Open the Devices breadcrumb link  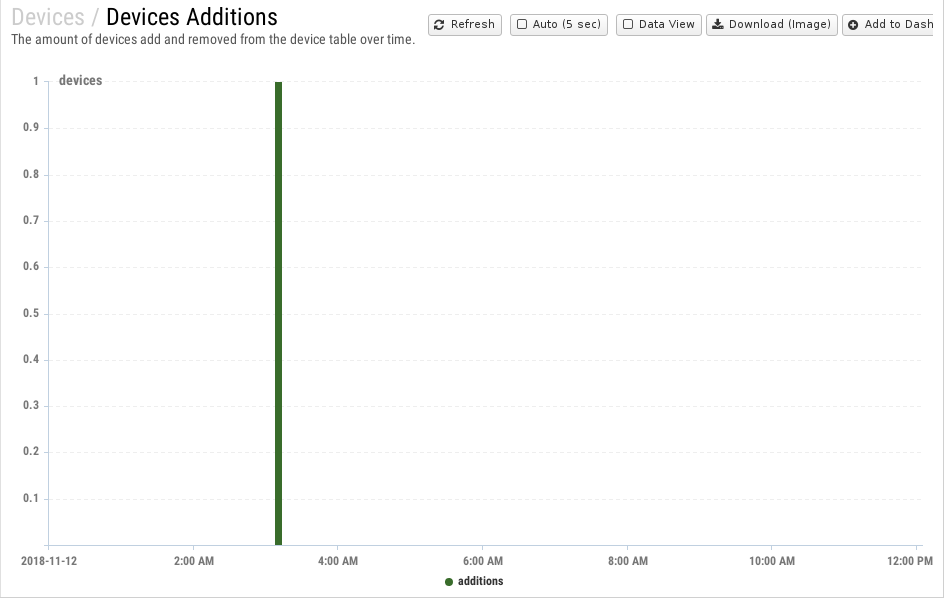tap(48, 17)
